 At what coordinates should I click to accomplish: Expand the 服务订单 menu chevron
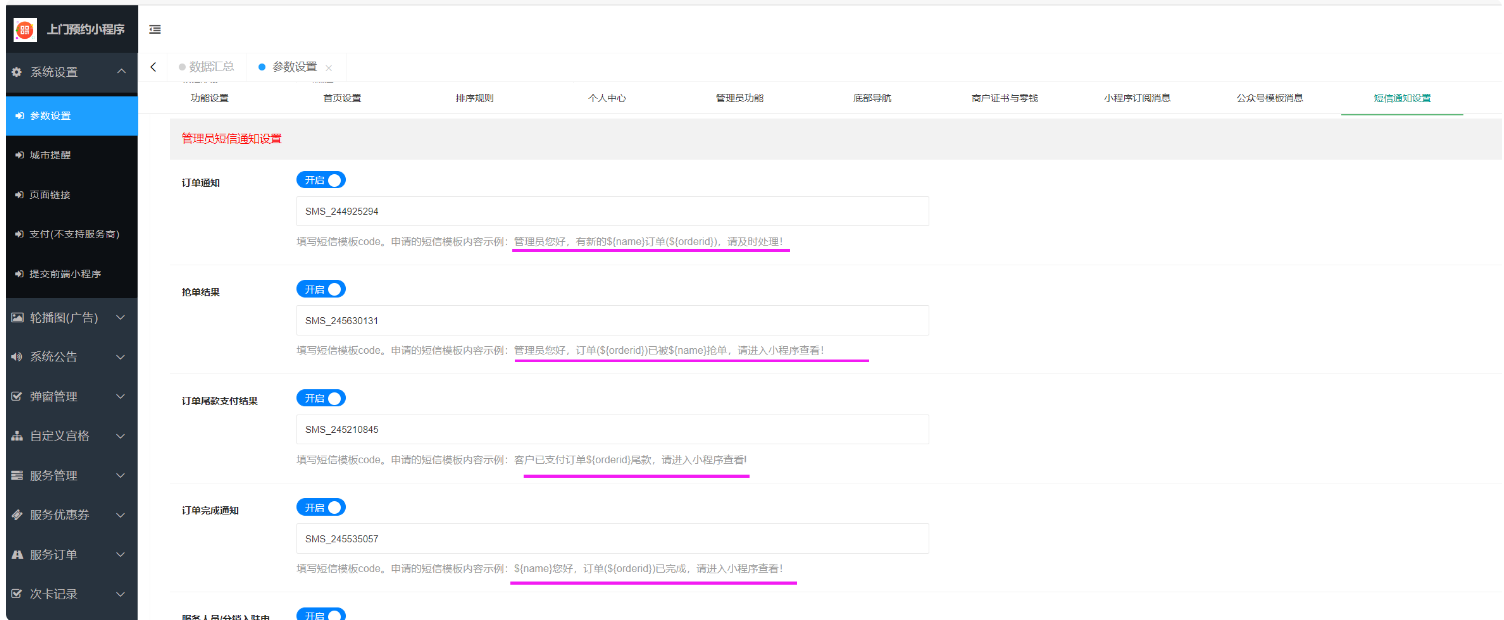point(121,554)
